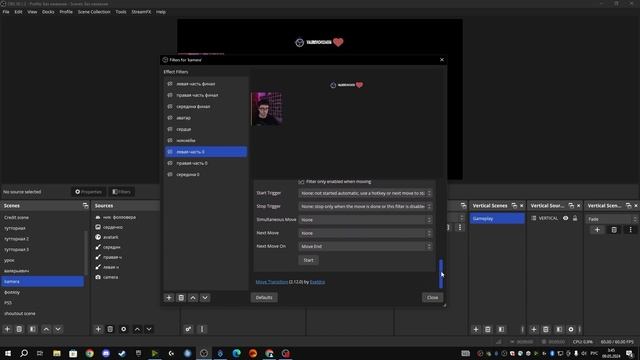Open the Next Move On dropdown

(365, 247)
